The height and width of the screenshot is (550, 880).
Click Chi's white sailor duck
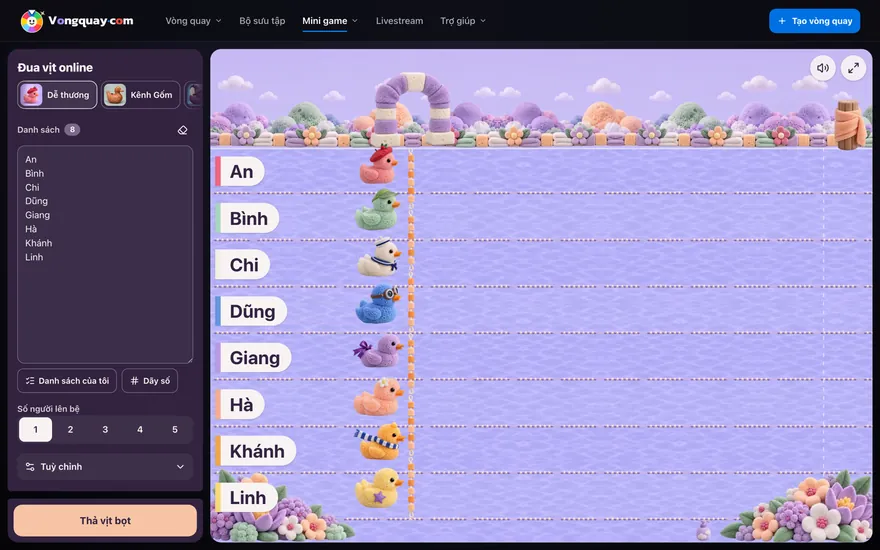[x=379, y=257]
